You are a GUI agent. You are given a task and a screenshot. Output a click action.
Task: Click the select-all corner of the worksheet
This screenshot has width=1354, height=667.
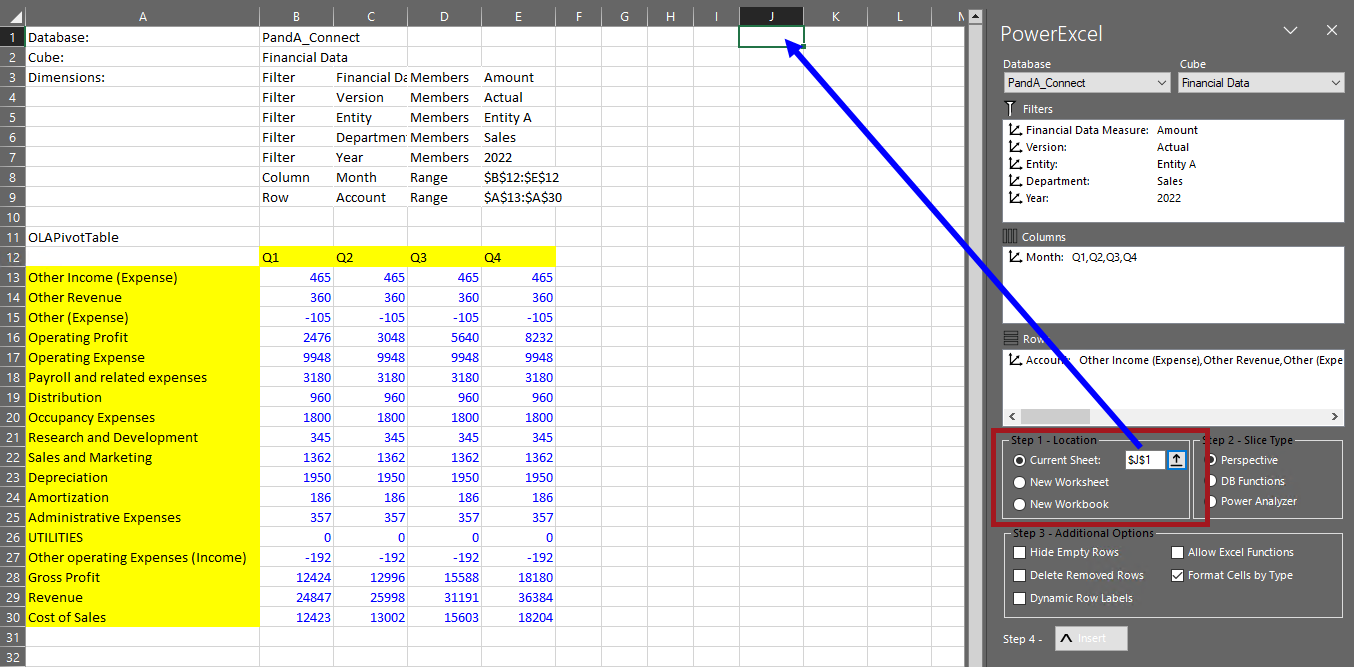click(x=12, y=16)
